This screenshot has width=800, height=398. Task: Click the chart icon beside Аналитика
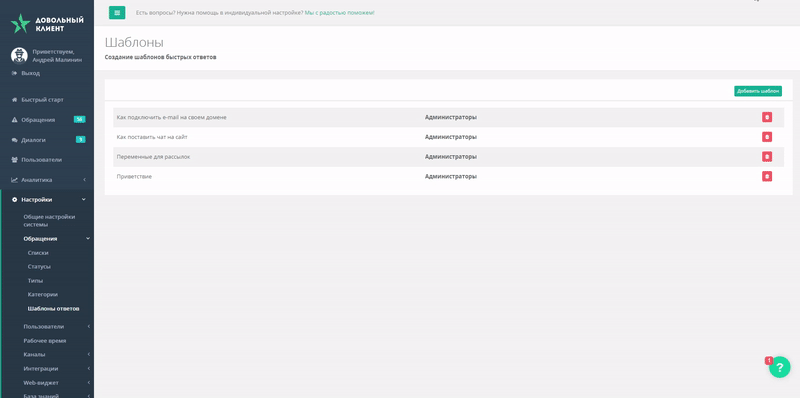tap(14, 180)
